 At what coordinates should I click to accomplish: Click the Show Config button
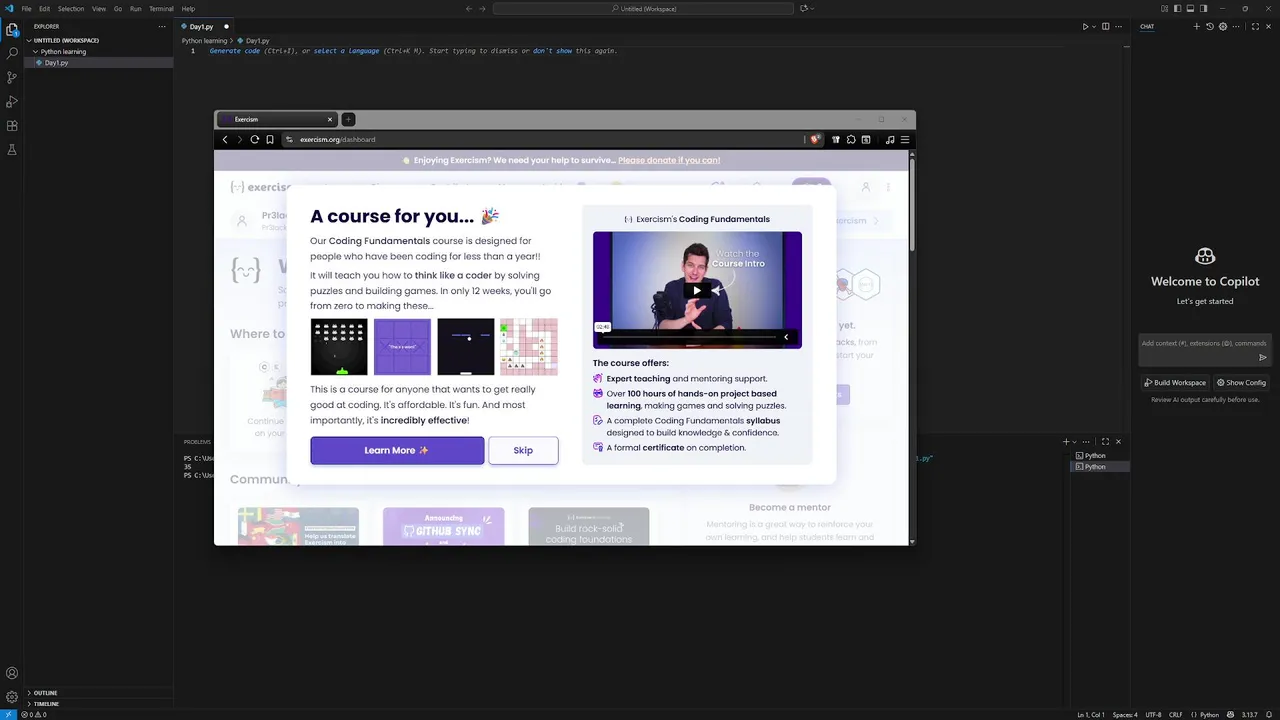click(1241, 382)
